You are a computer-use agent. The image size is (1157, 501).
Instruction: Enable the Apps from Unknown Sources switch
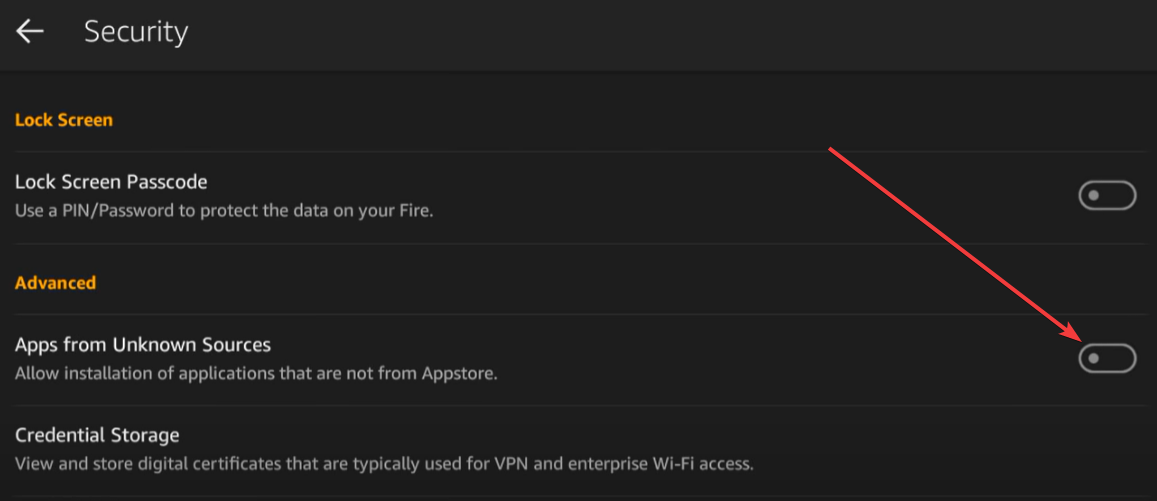(1107, 358)
